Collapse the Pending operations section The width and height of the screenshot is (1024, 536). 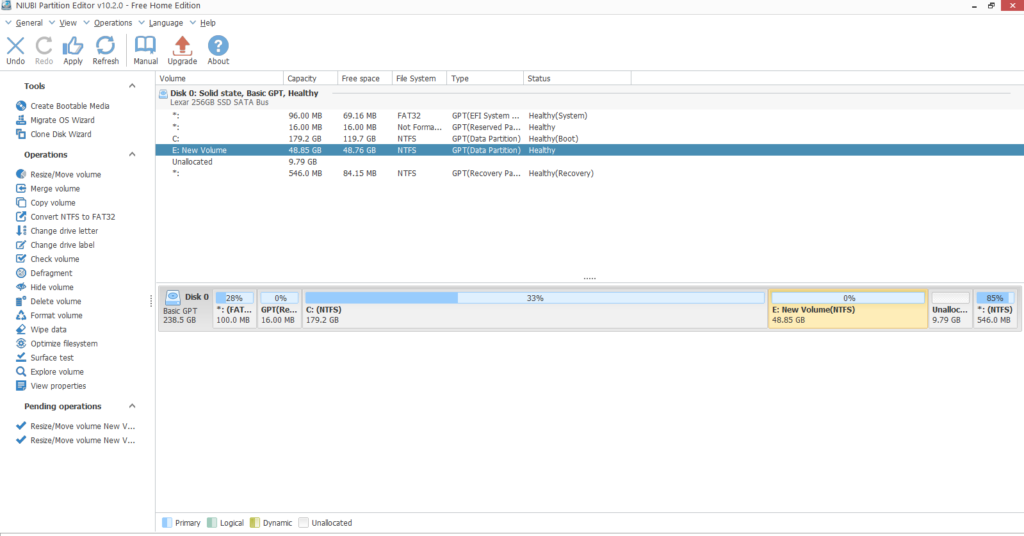pos(132,405)
